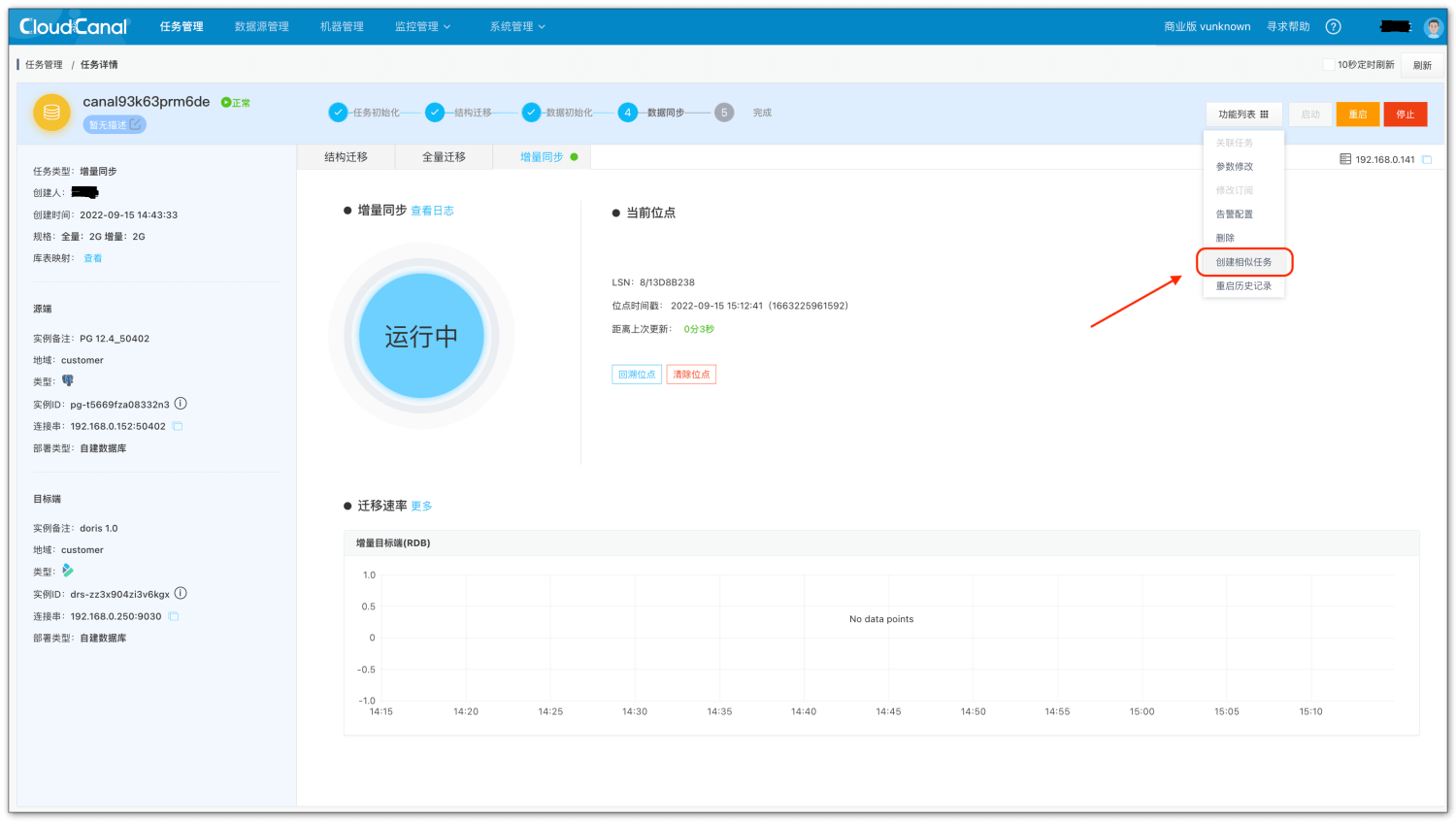Click the red 停止 button
Image resolution: width=1456 pixels, height=821 pixels.
pos(1406,115)
